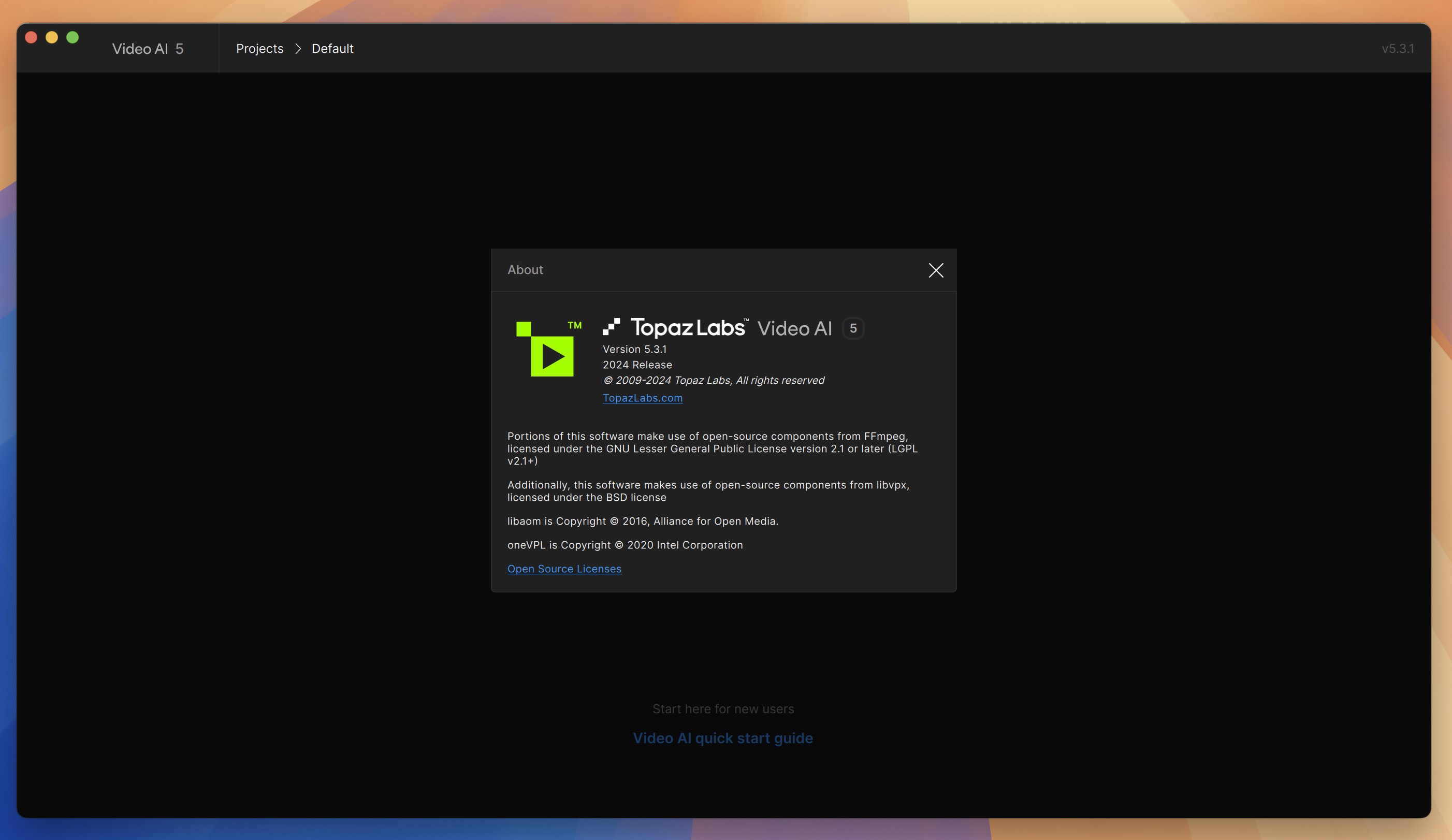Viewport: 1452px width, 840px height.
Task: Click the "Start here for new users" text
Action: click(x=723, y=708)
